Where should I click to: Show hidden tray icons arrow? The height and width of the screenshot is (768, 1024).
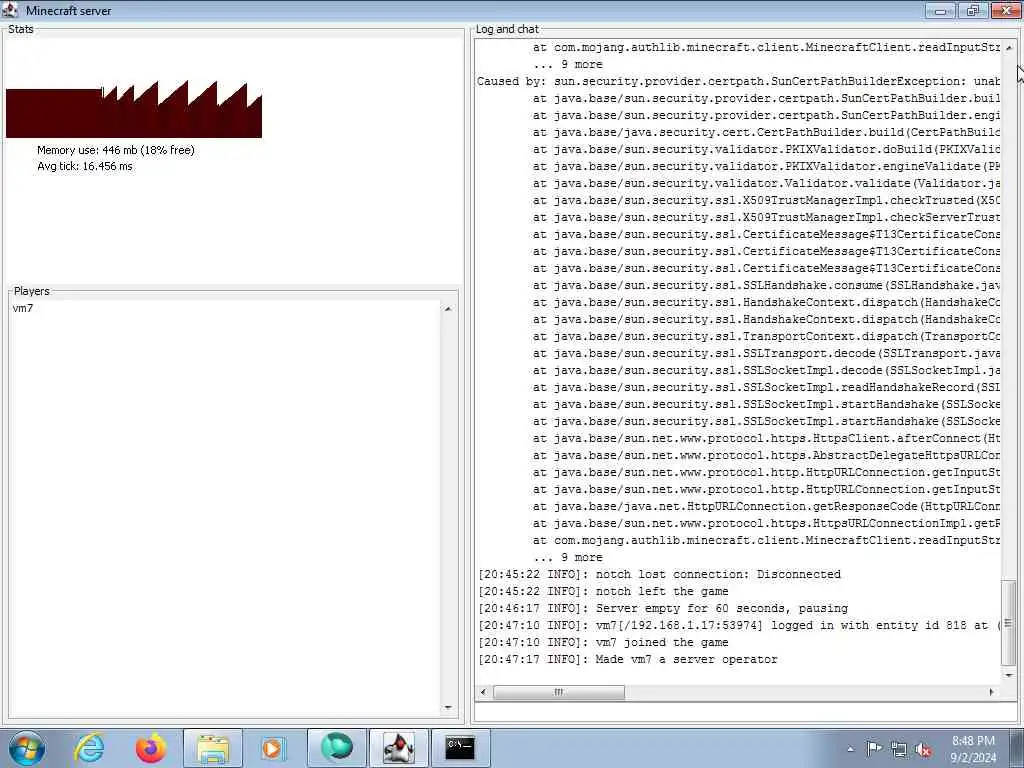tap(850, 749)
